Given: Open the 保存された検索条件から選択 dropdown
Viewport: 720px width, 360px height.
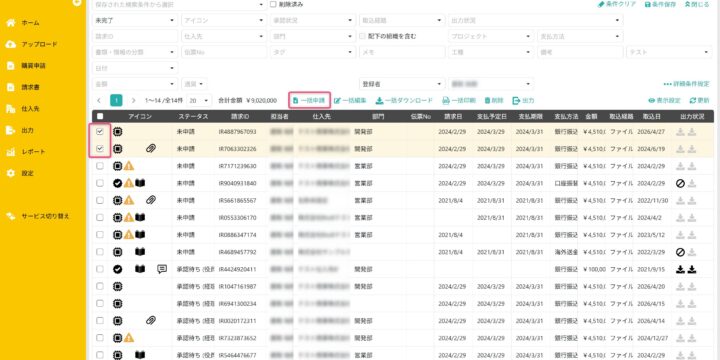Looking at the screenshot, I should (x=179, y=4).
